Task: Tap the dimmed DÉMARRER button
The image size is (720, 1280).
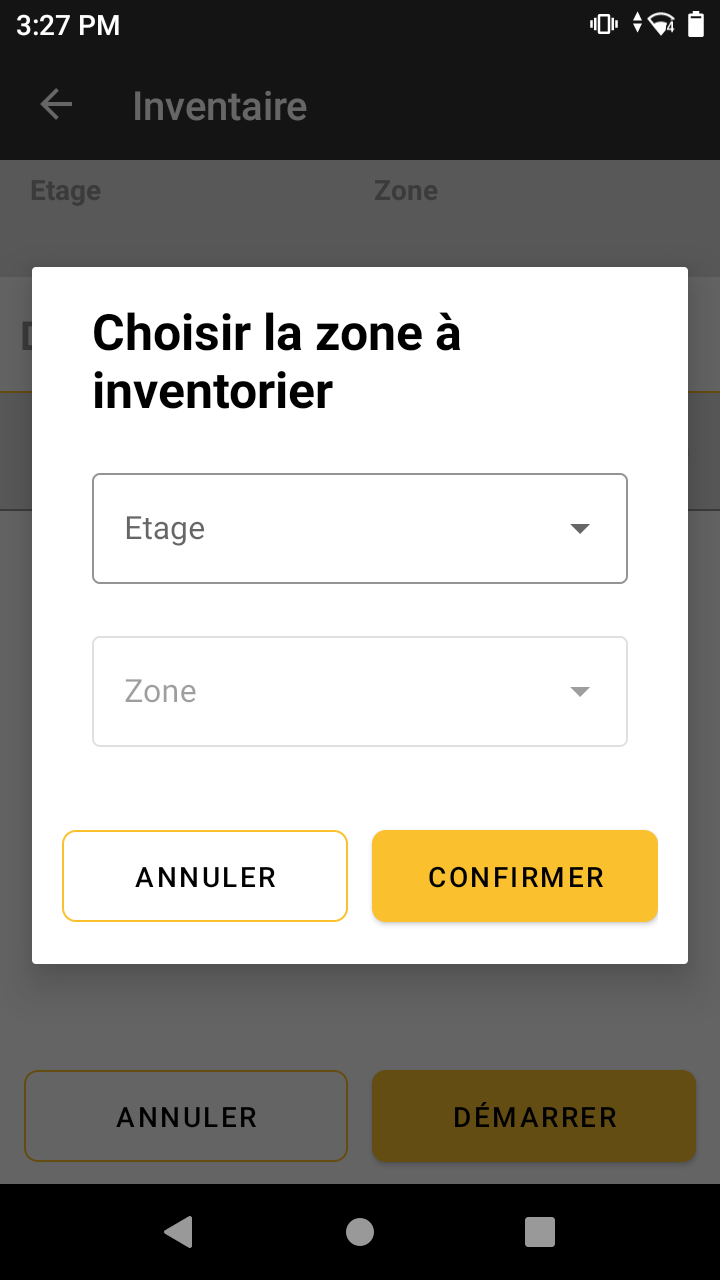Action: (534, 1116)
